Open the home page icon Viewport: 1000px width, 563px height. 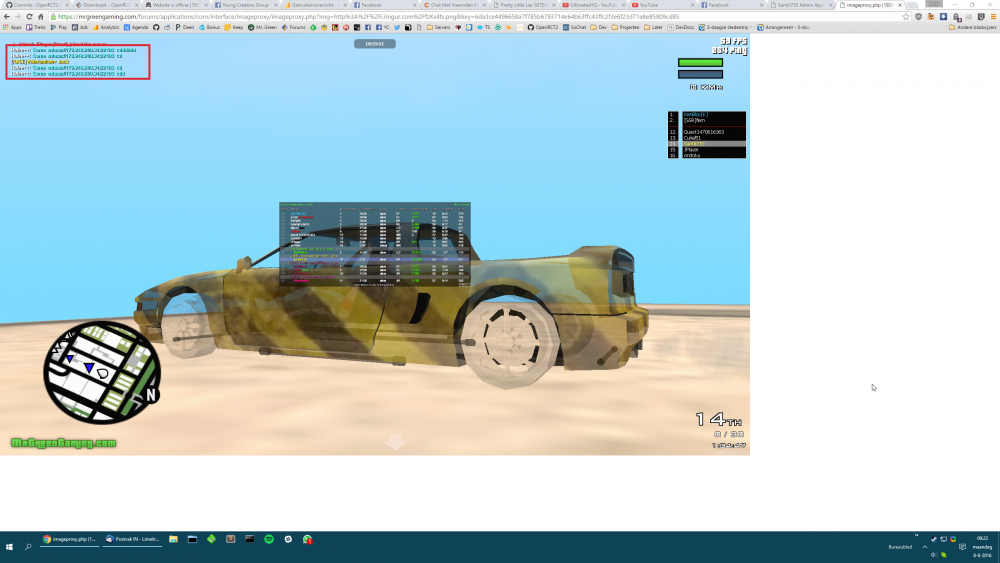coord(41,17)
